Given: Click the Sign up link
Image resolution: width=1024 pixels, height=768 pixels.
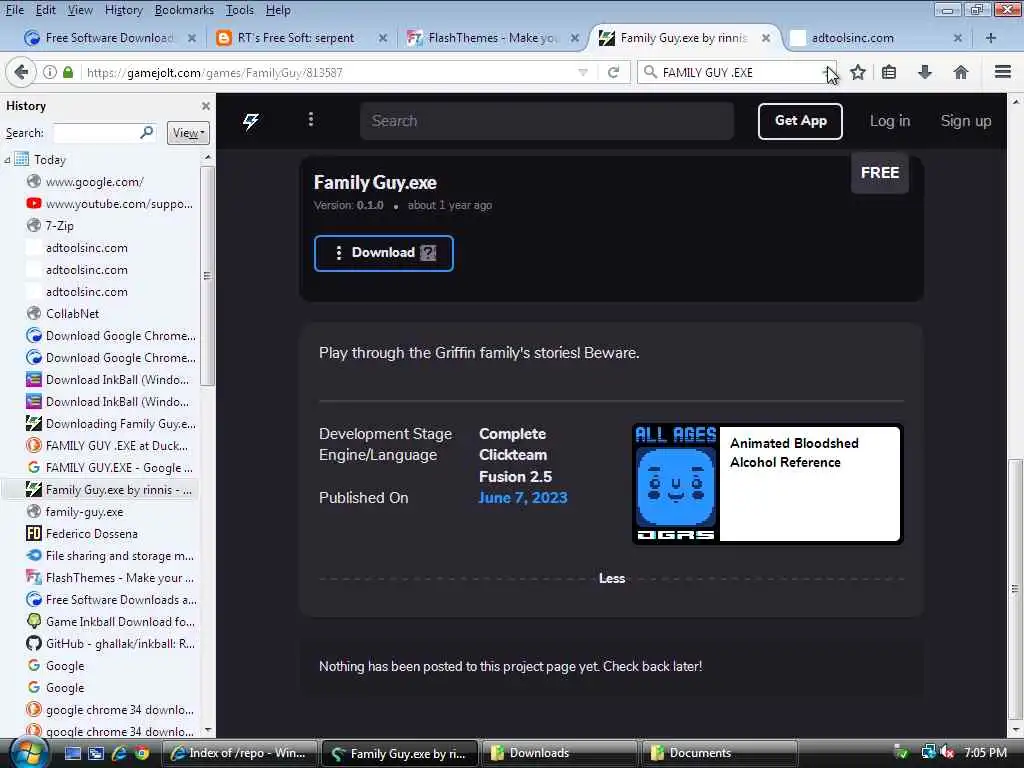Looking at the screenshot, I should (x=966, y=121).
